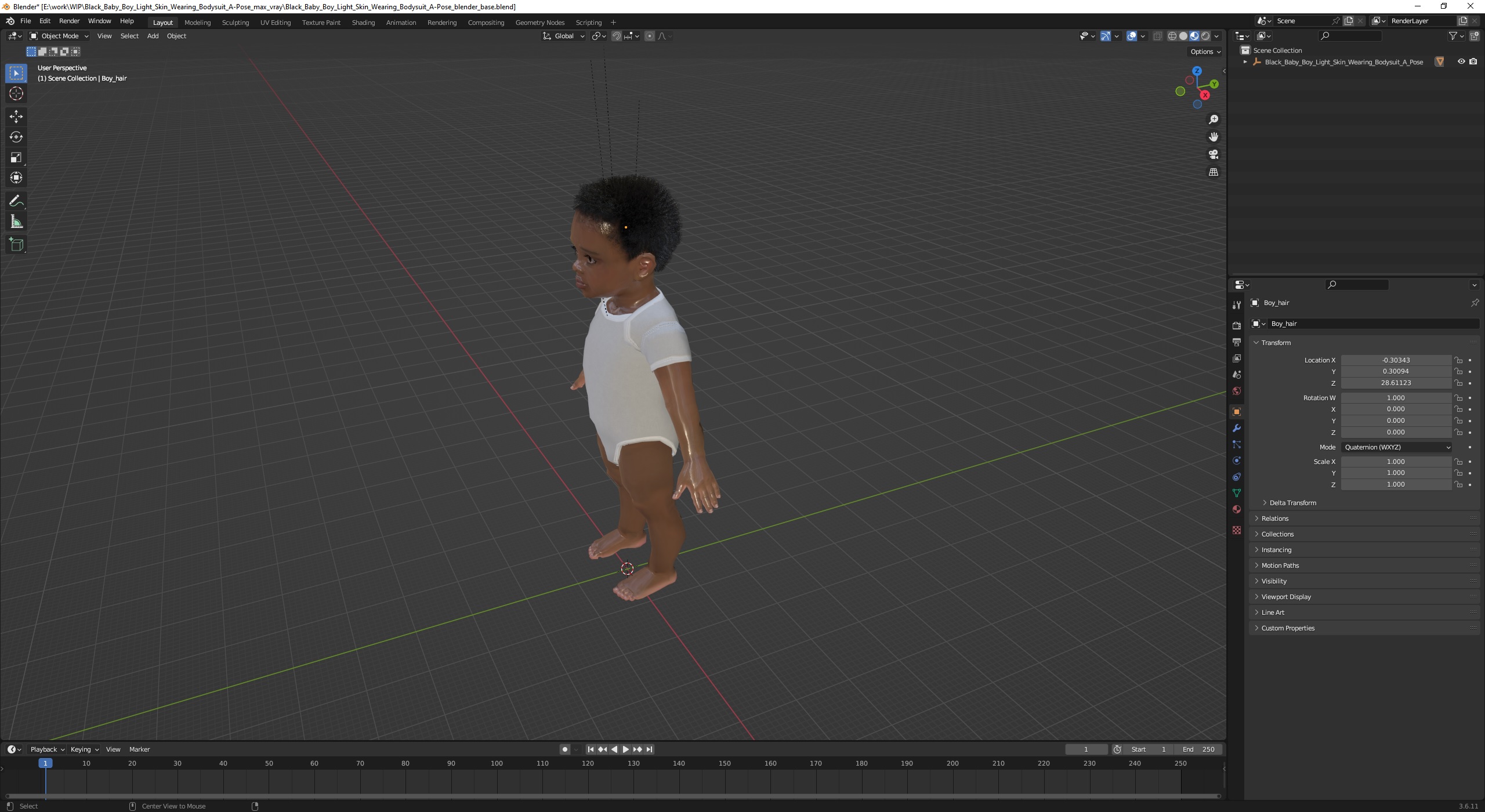Open the Particles properties tab
This screenshot has width=1485, height=812.
[1237, 444]
